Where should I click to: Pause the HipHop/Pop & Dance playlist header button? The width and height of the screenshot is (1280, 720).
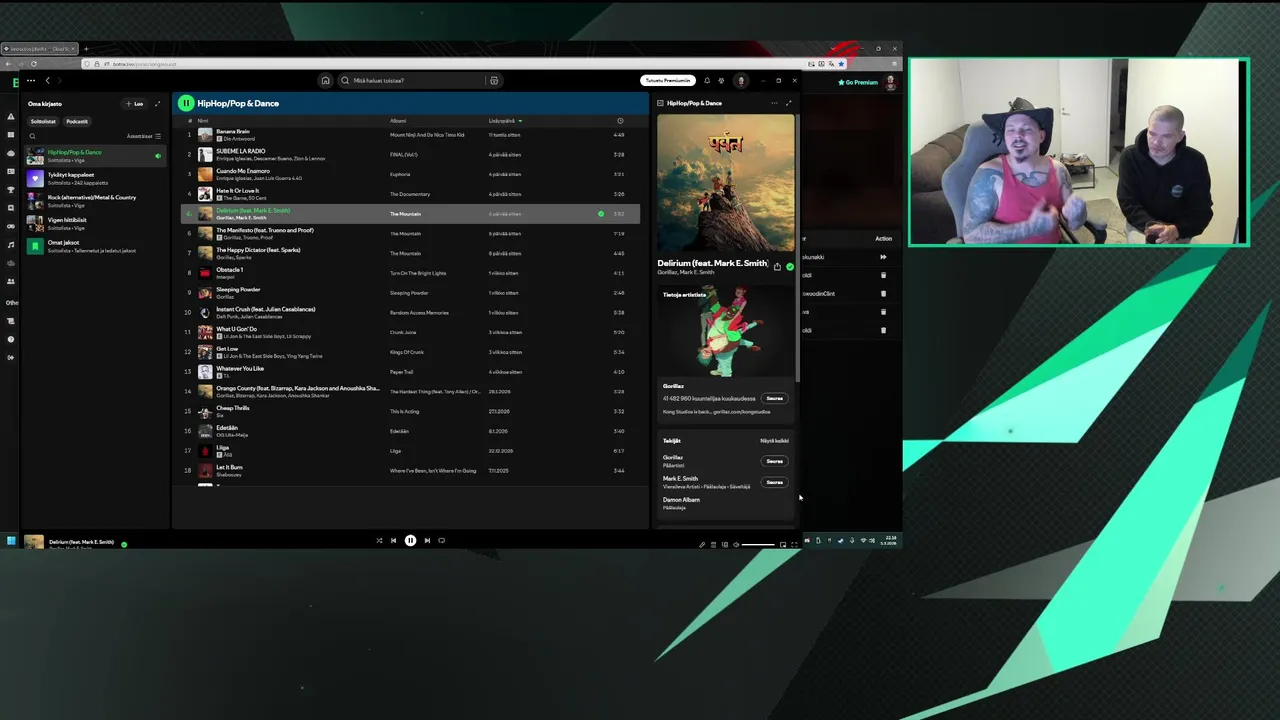click(x=186, y=103)
